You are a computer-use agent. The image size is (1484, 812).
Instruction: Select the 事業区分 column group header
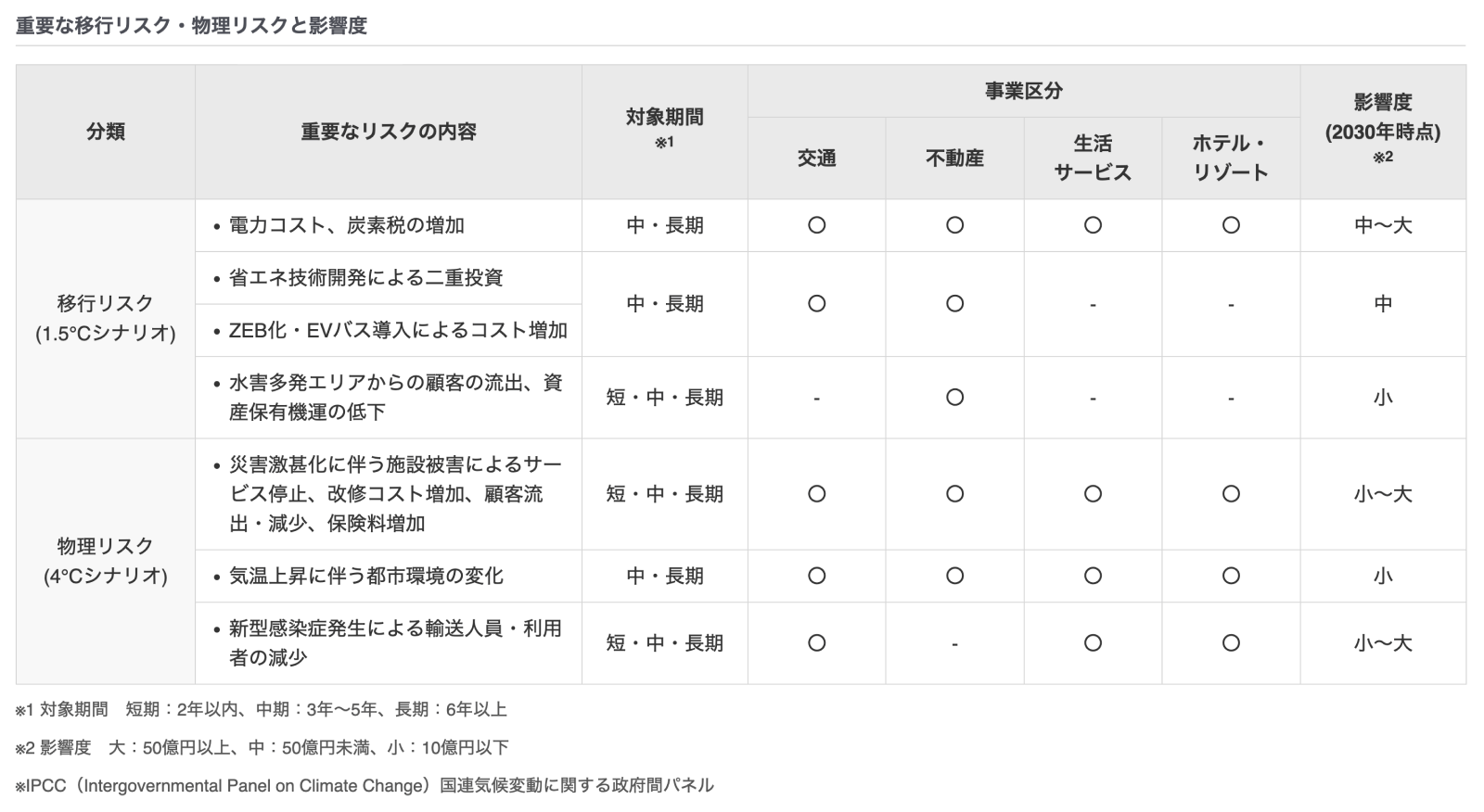click(x=1023, y=91)
